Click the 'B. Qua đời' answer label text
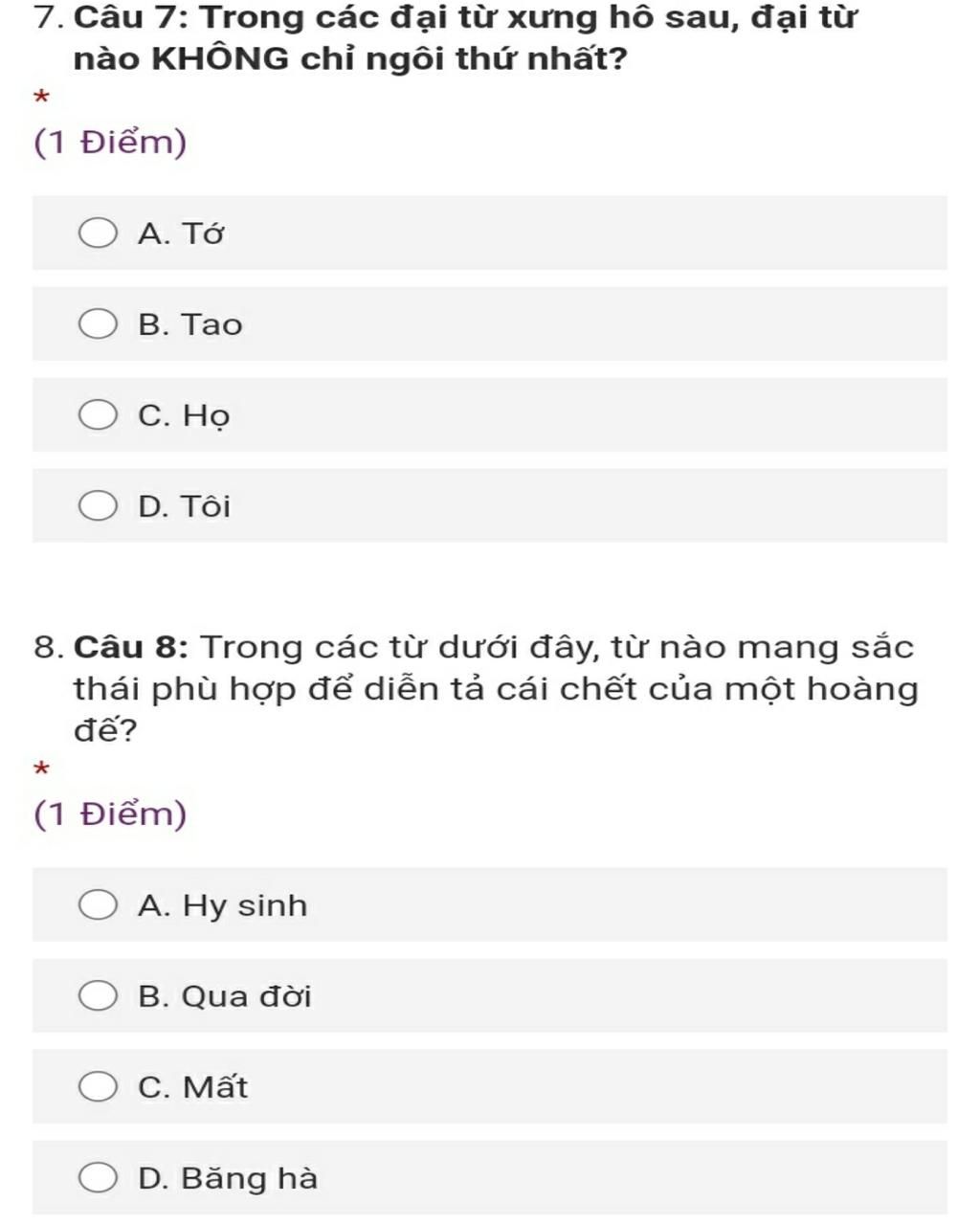980x1225 pixels. [x=224, y=996]
